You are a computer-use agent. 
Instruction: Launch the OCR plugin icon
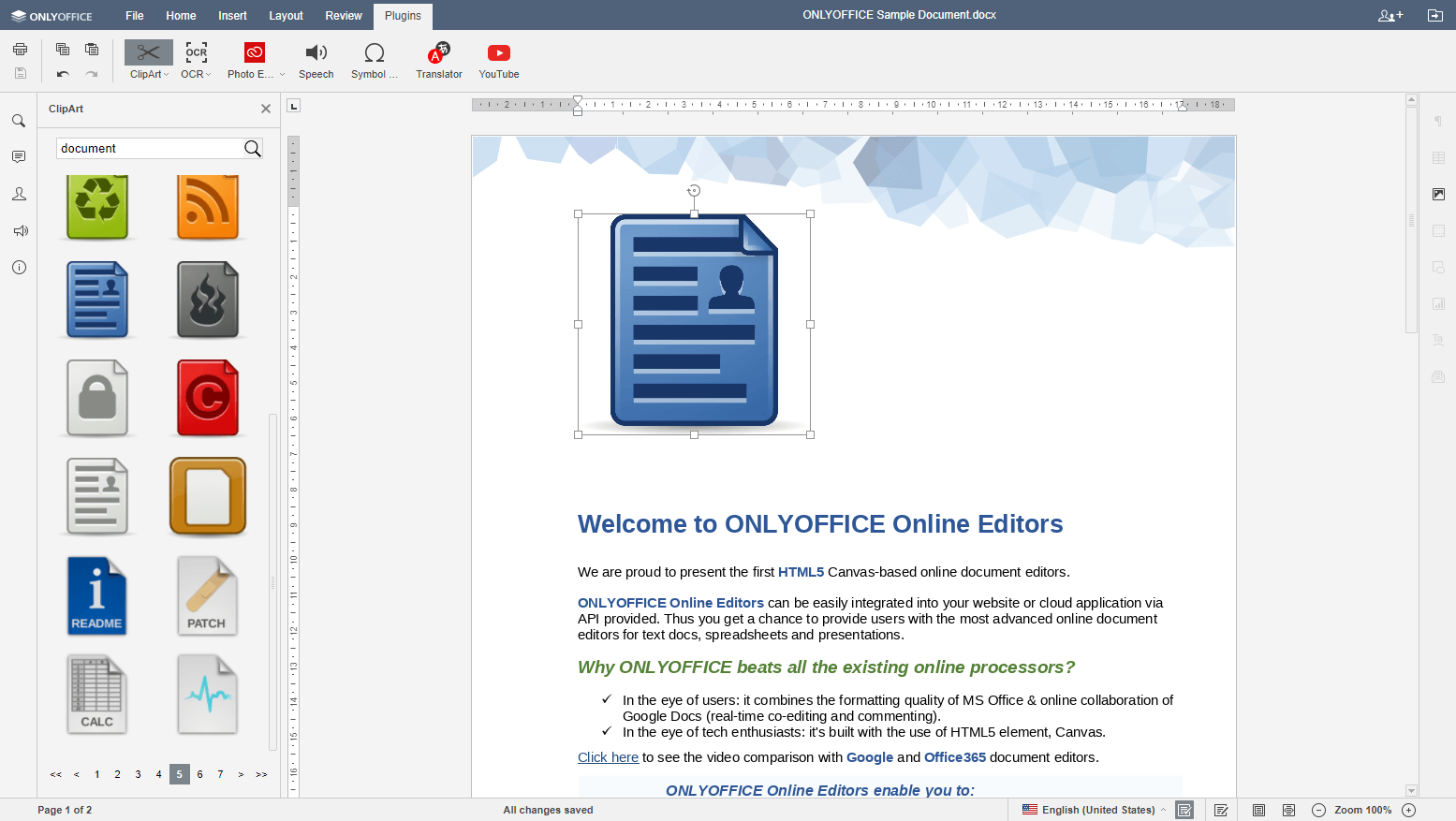click(x=197, y=52)
